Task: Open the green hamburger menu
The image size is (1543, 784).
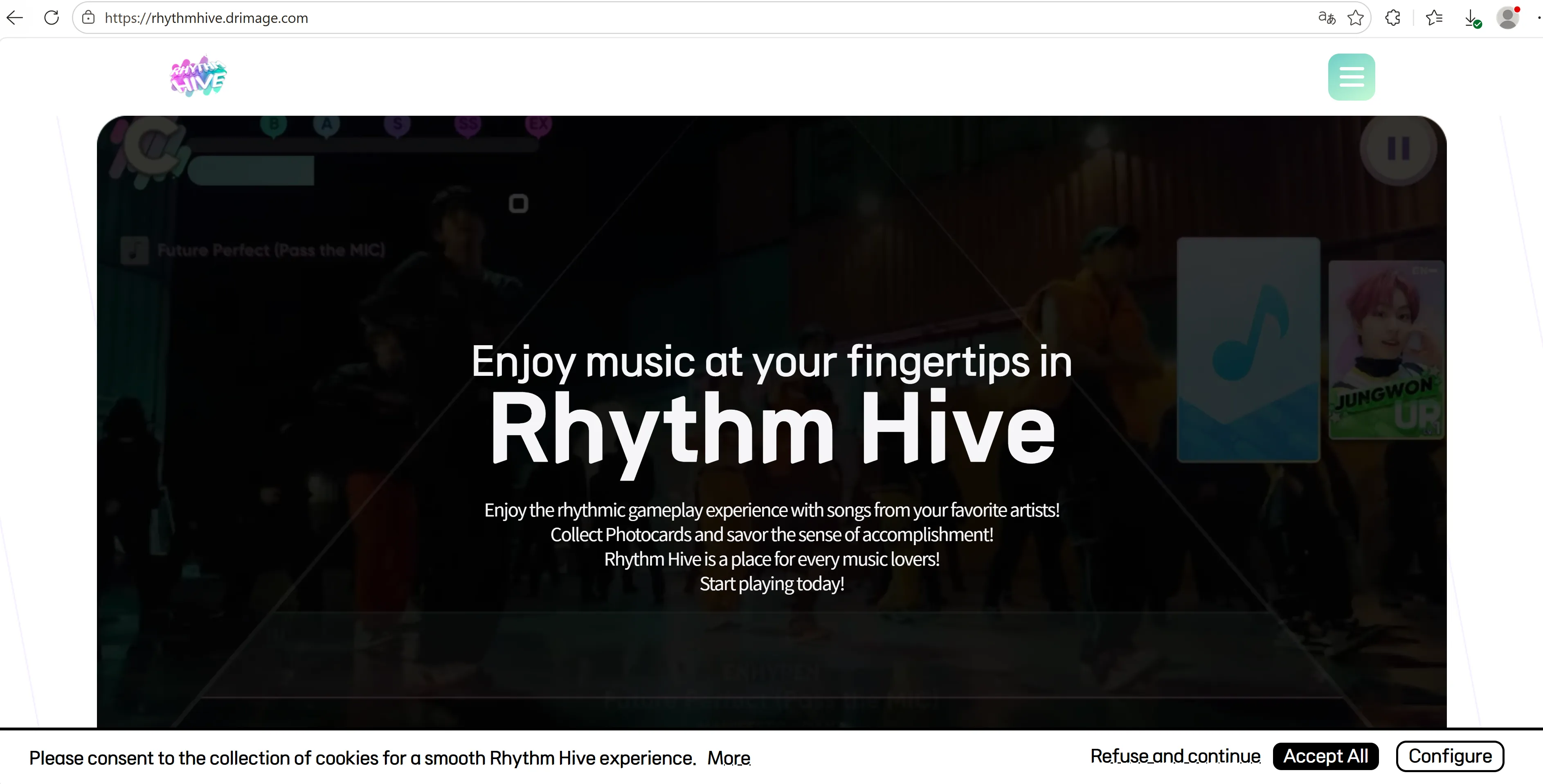Action: click(1351, 76)
